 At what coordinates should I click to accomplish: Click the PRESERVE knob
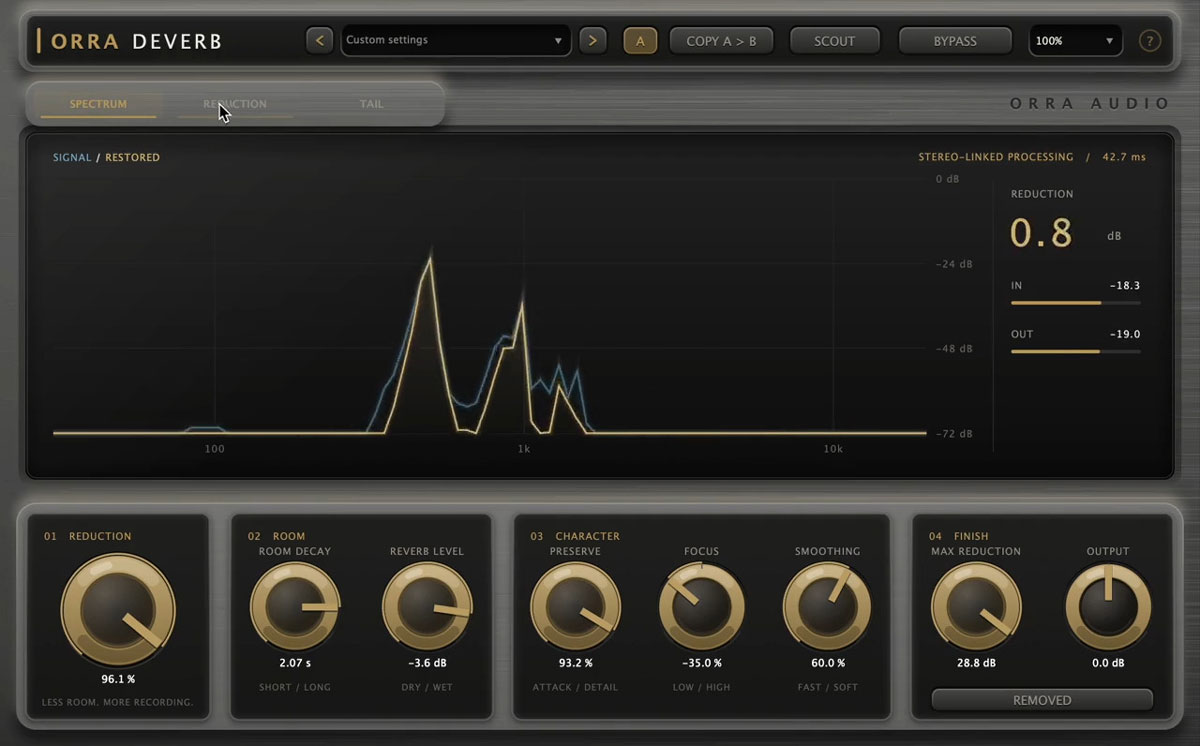coord(575,607)
